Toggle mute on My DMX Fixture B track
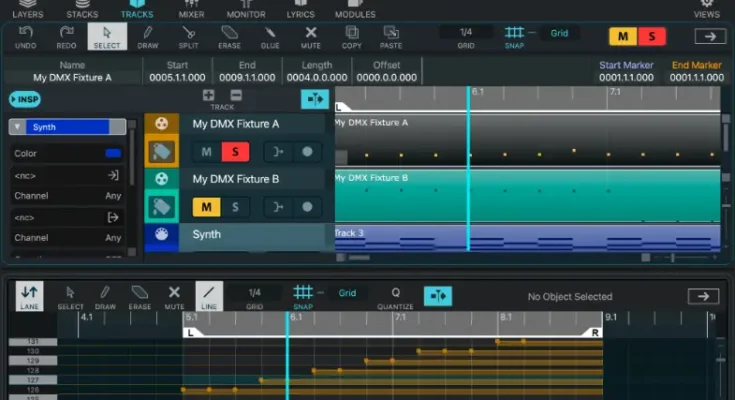 click(x=206, y=207)
